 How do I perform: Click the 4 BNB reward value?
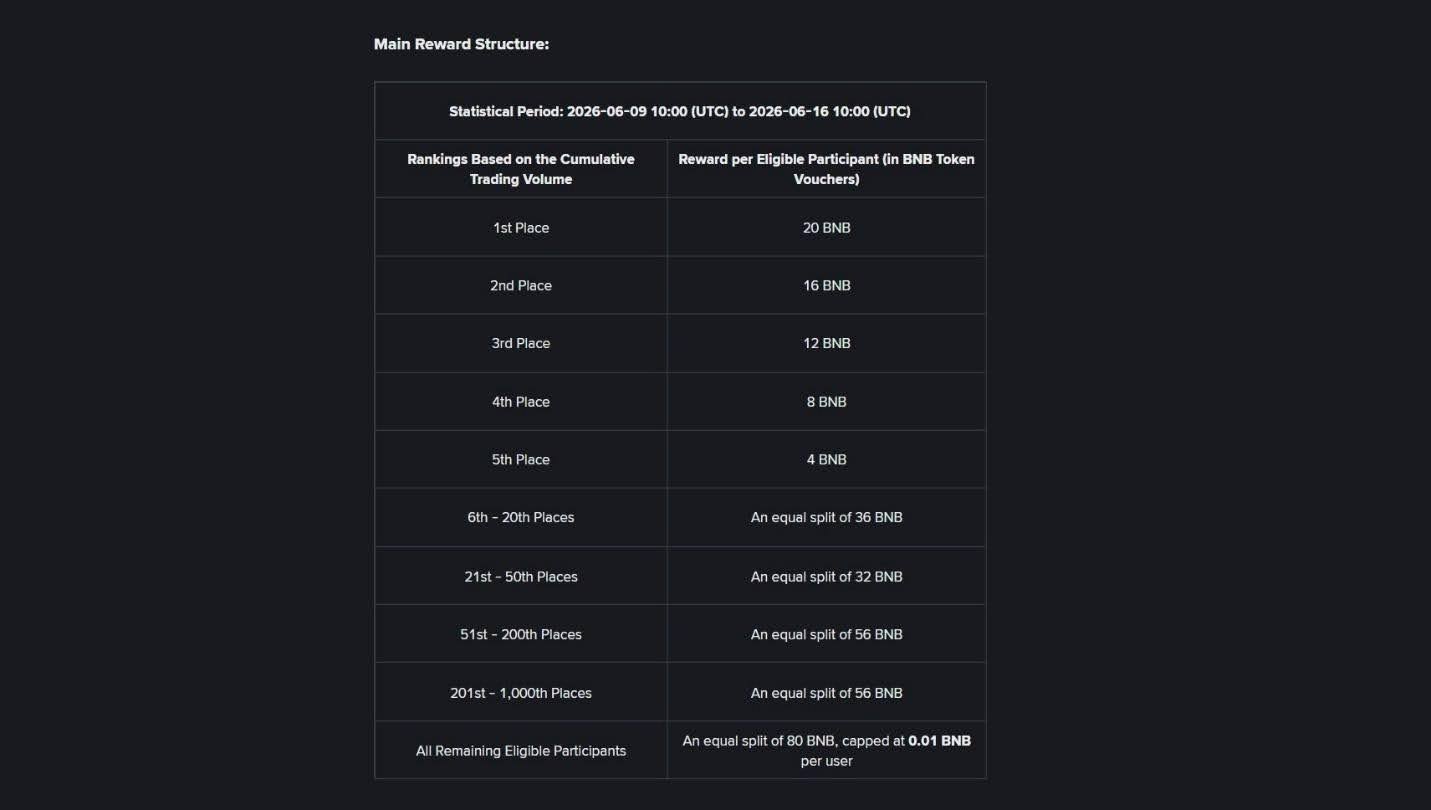pos(826,460)
